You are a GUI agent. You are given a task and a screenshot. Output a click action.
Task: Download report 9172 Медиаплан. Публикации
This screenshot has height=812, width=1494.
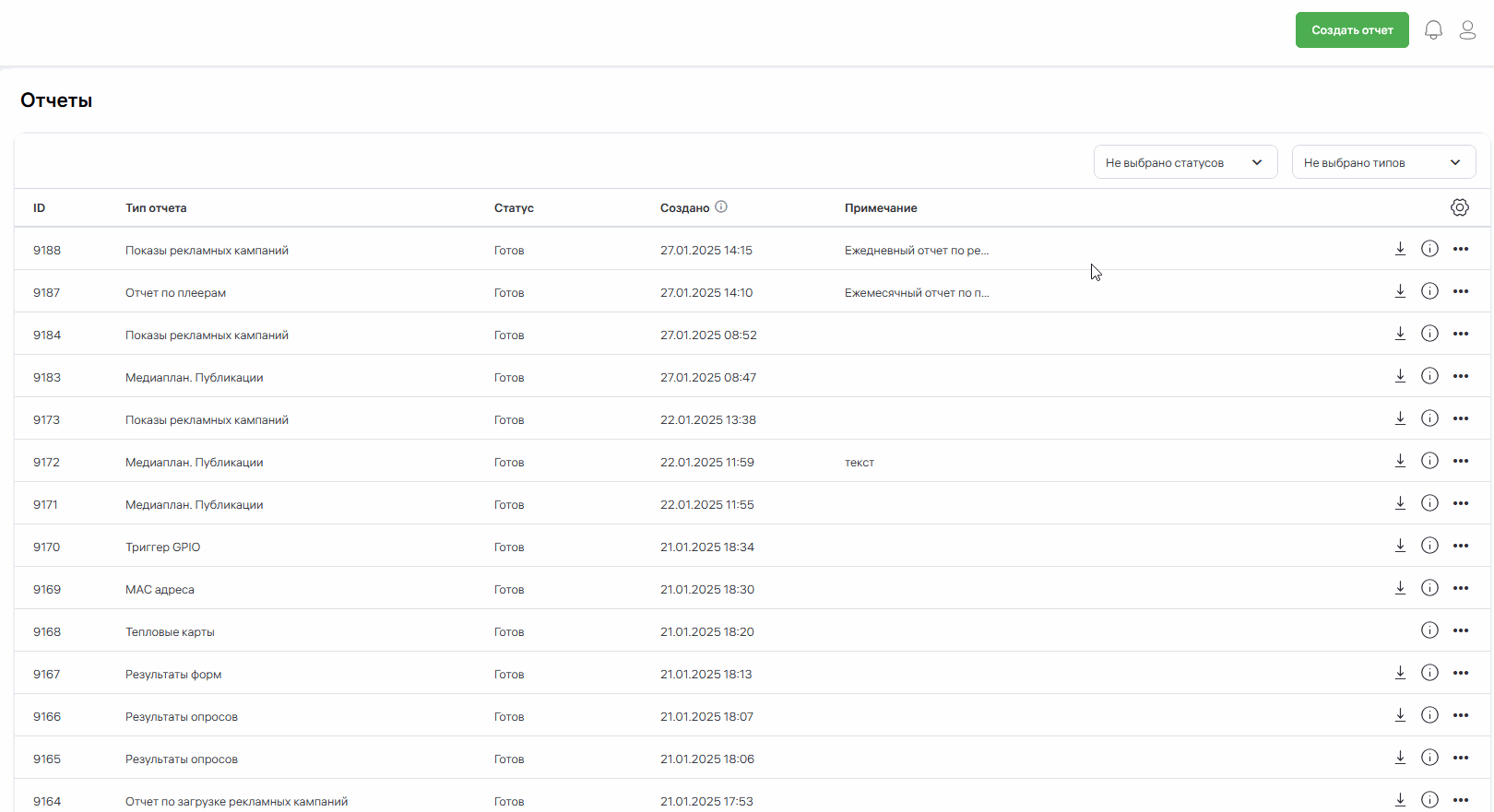(1400, 461)
